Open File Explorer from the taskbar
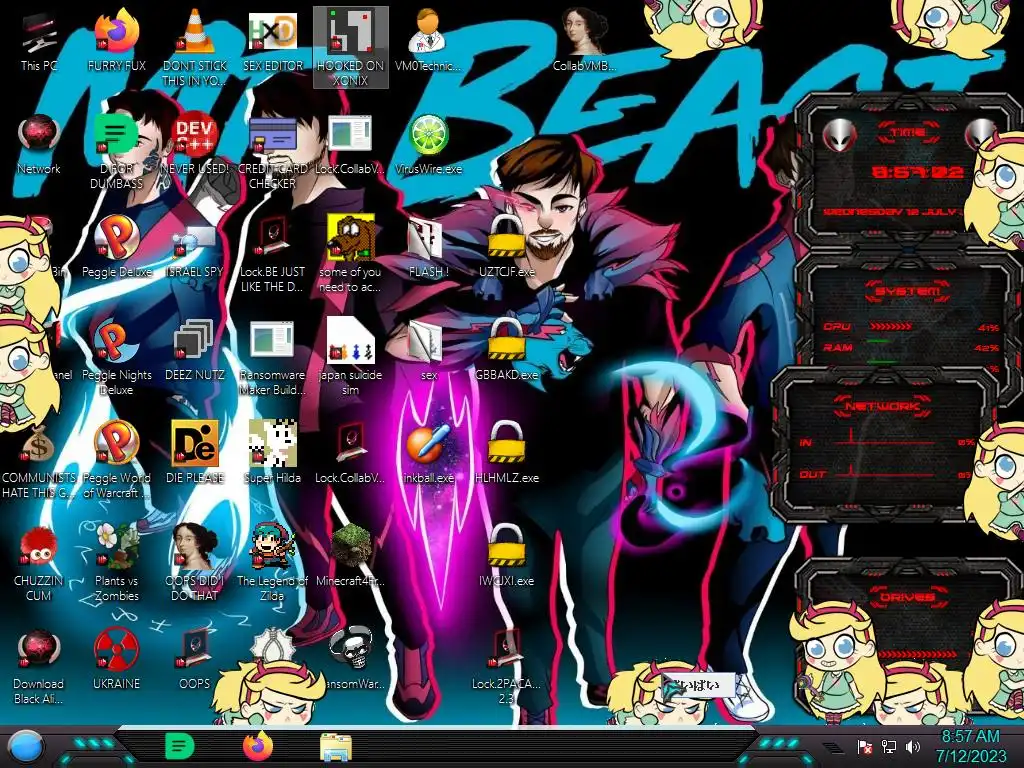Viewport: 1024px width, 768px height. click(x=336, y=747)
